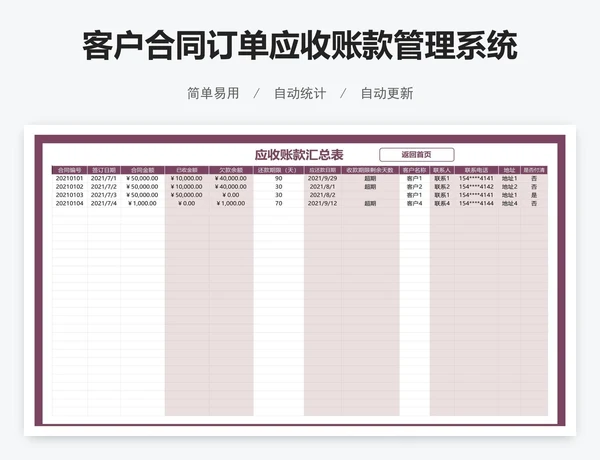Select 欠款余额 ¥40,000.00 in row 20210101

pyautogui.click(x=231, y=178)
